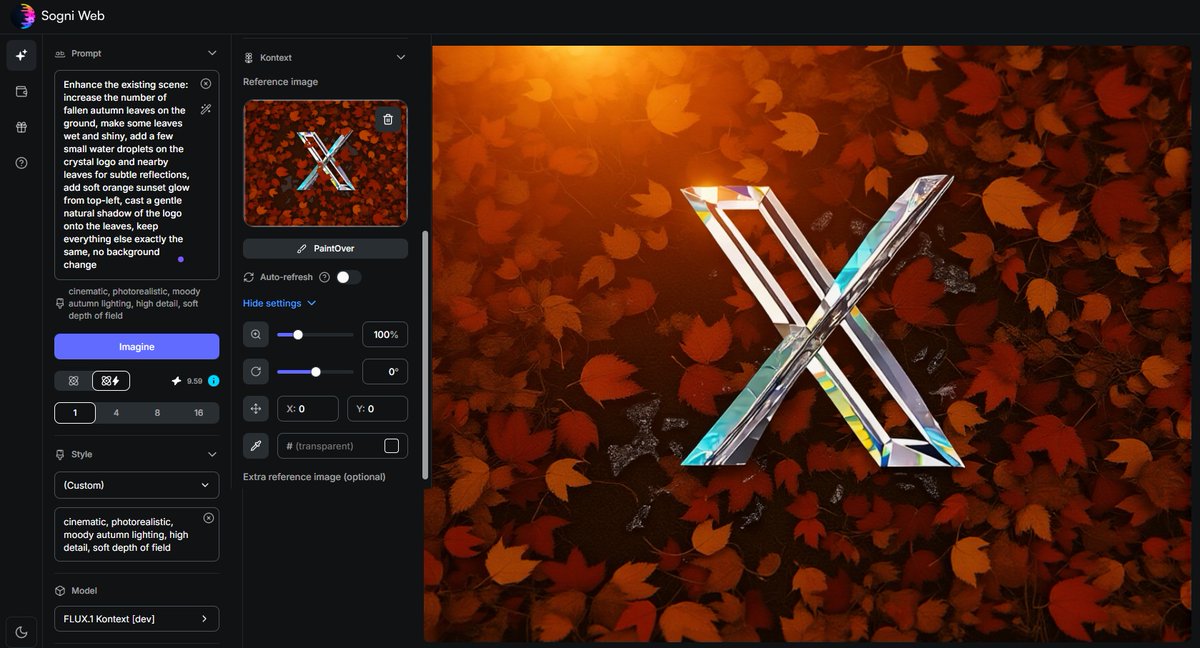The image size is (1200, 648).
Task: Click the rotation slider handle
Action: coord(316,372)
